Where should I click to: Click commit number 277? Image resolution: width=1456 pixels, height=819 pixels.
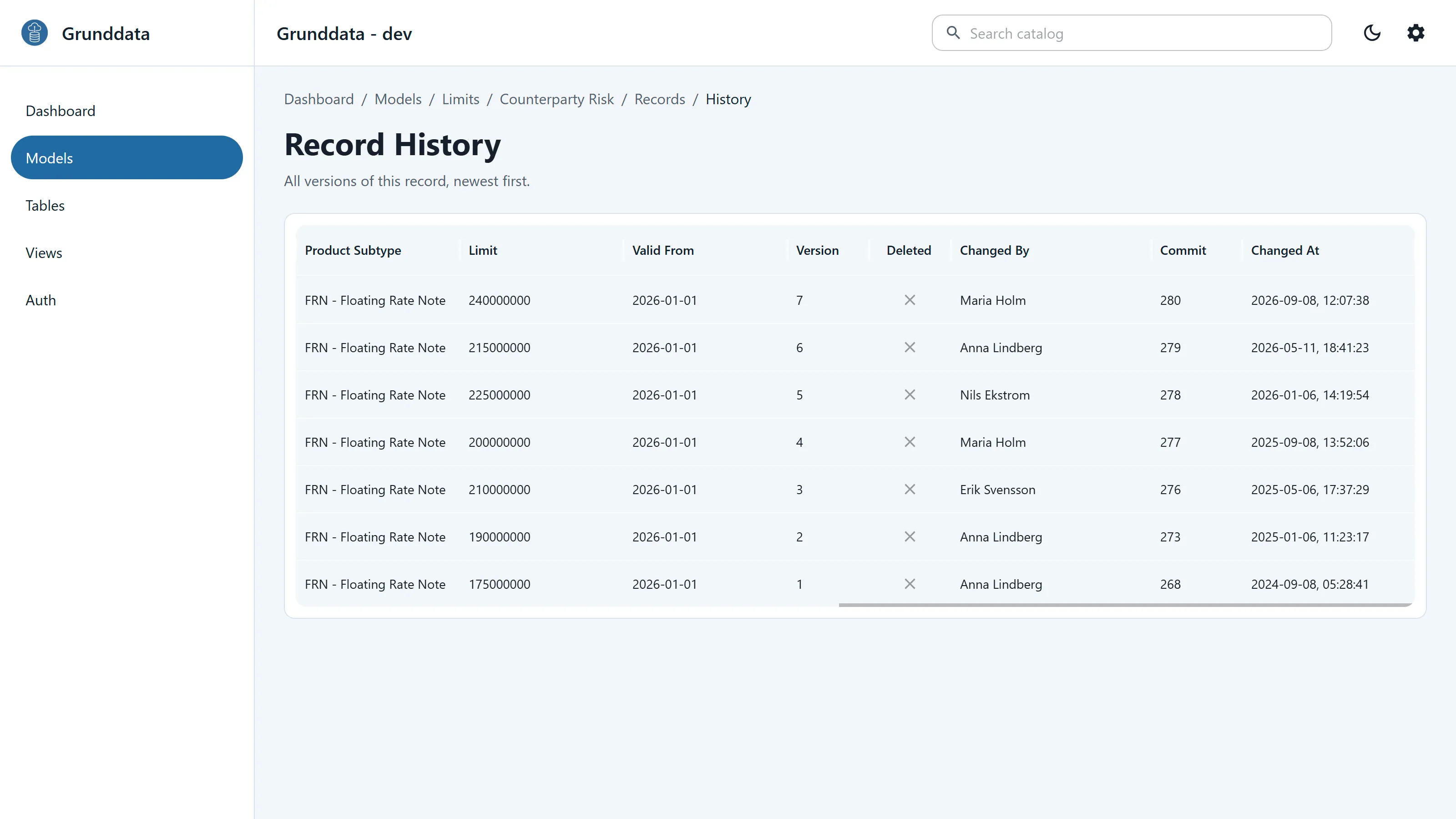point(1171,442)
